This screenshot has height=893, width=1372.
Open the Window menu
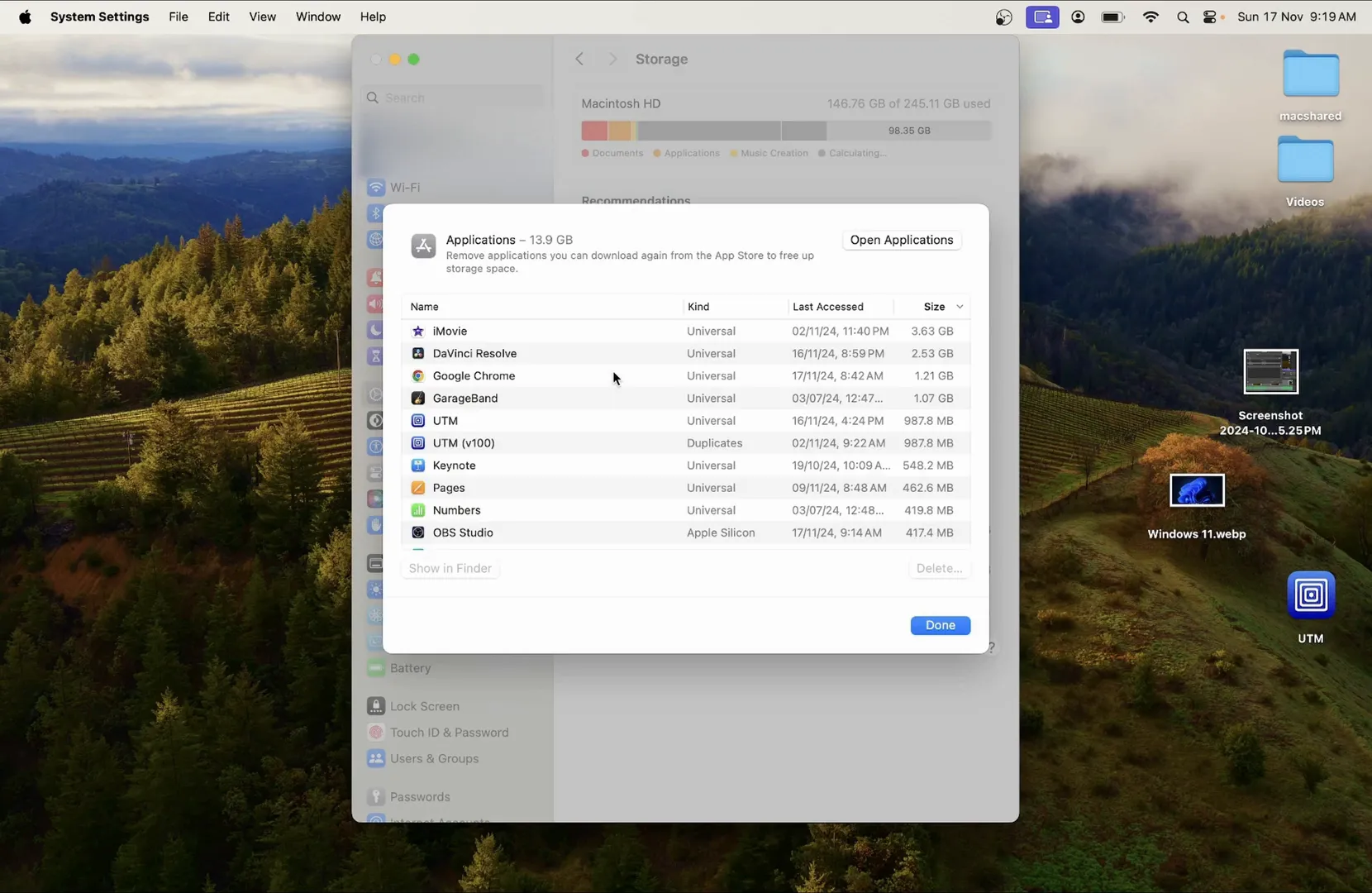click(318, 17)
